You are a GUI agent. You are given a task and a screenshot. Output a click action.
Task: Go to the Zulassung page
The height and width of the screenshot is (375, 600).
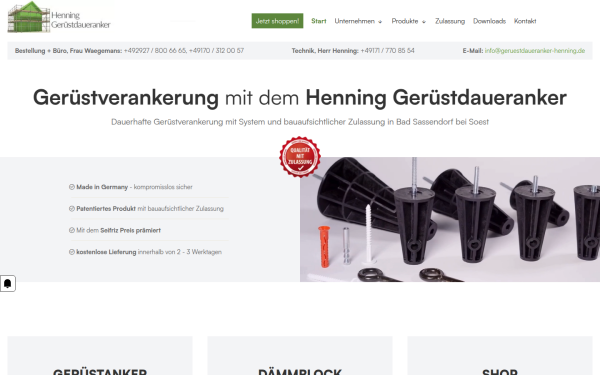coord(450,21)
